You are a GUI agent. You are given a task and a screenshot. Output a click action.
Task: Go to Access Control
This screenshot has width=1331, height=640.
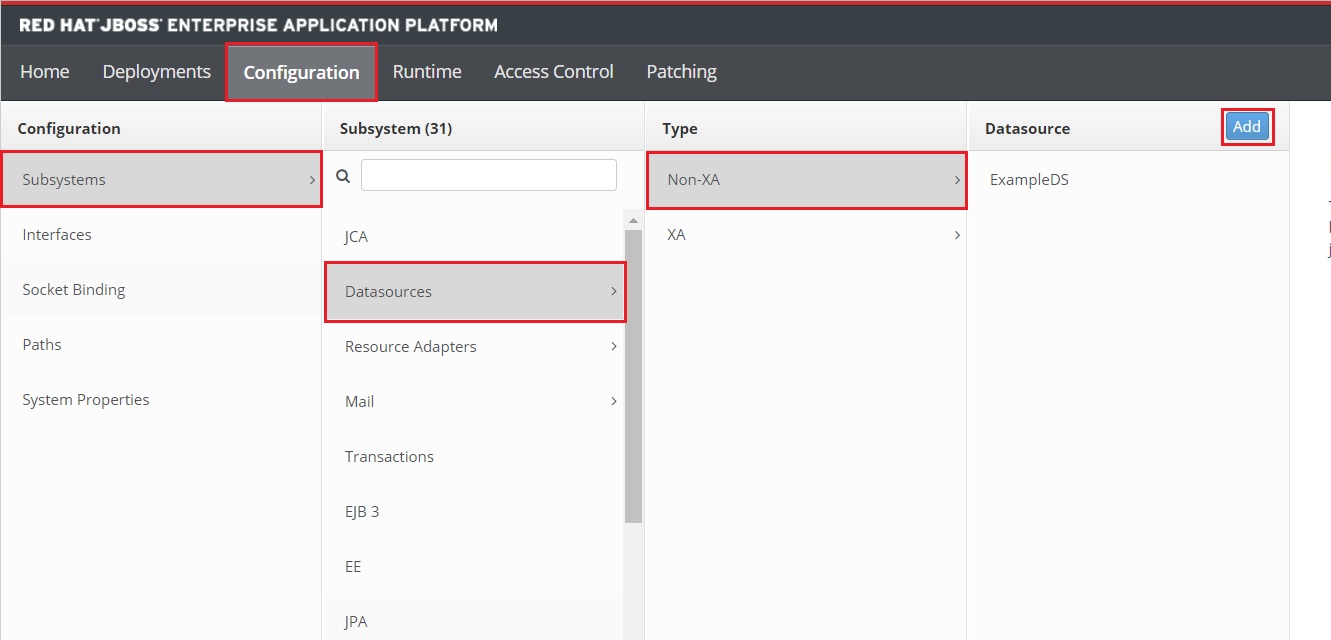pyautogui.click(x=553, y=71)
